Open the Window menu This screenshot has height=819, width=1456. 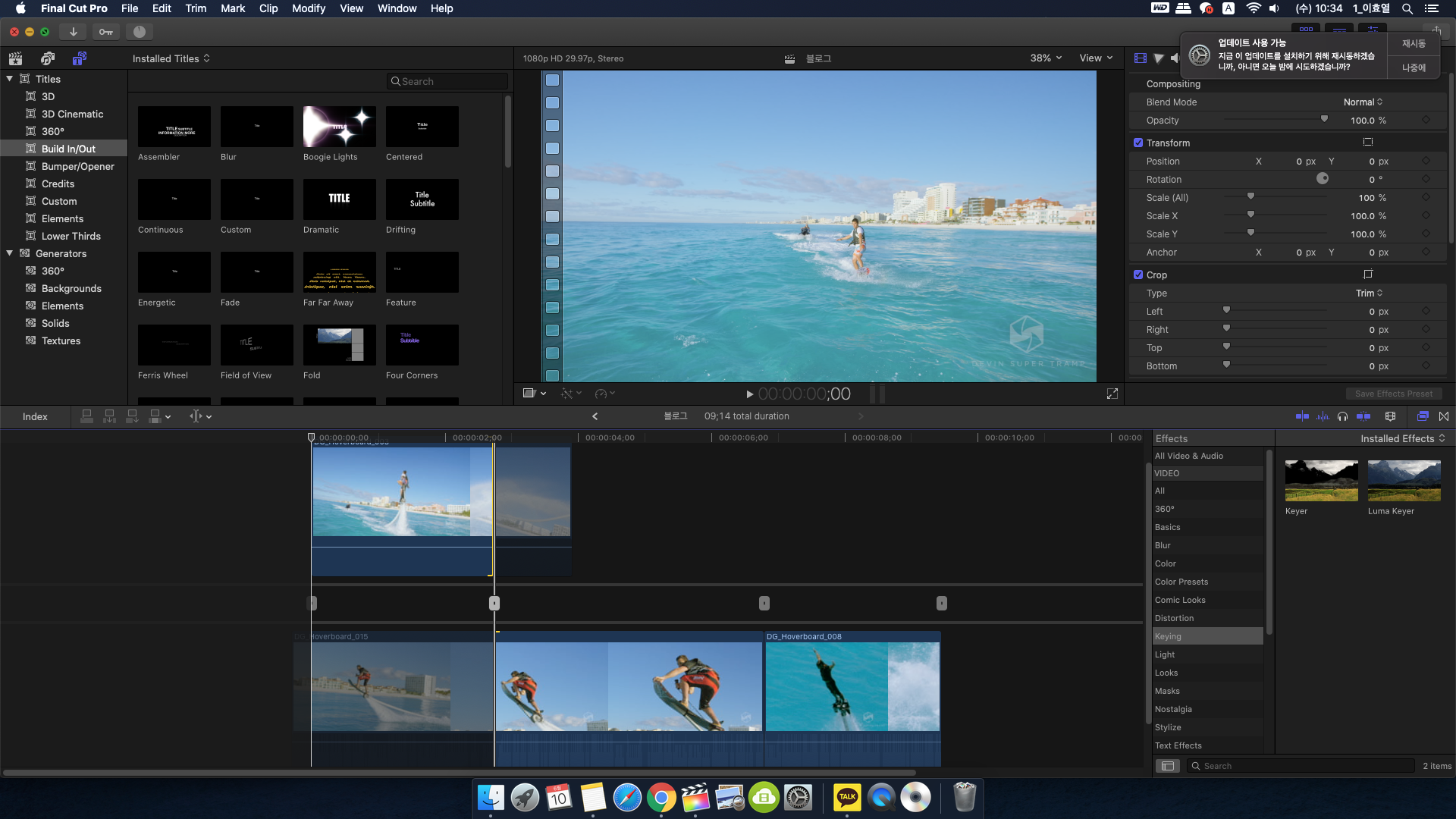coord(397,8)
